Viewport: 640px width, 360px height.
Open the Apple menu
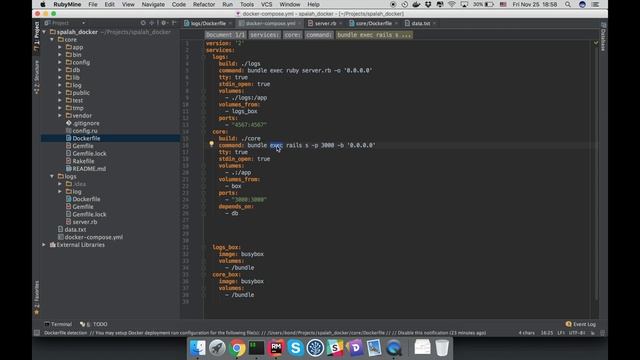pos(42,4)
